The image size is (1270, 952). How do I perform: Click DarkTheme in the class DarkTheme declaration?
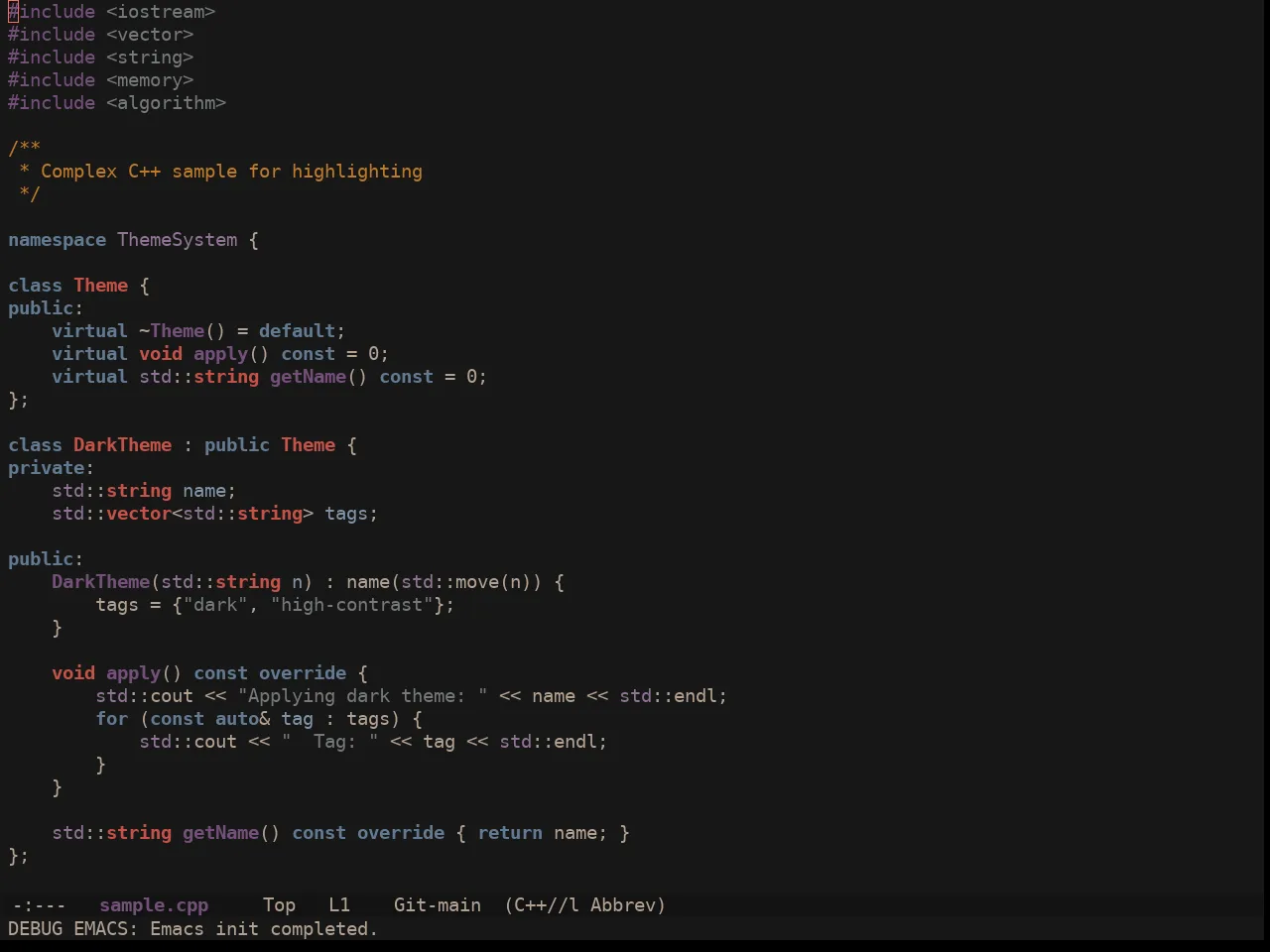point(122,445)
